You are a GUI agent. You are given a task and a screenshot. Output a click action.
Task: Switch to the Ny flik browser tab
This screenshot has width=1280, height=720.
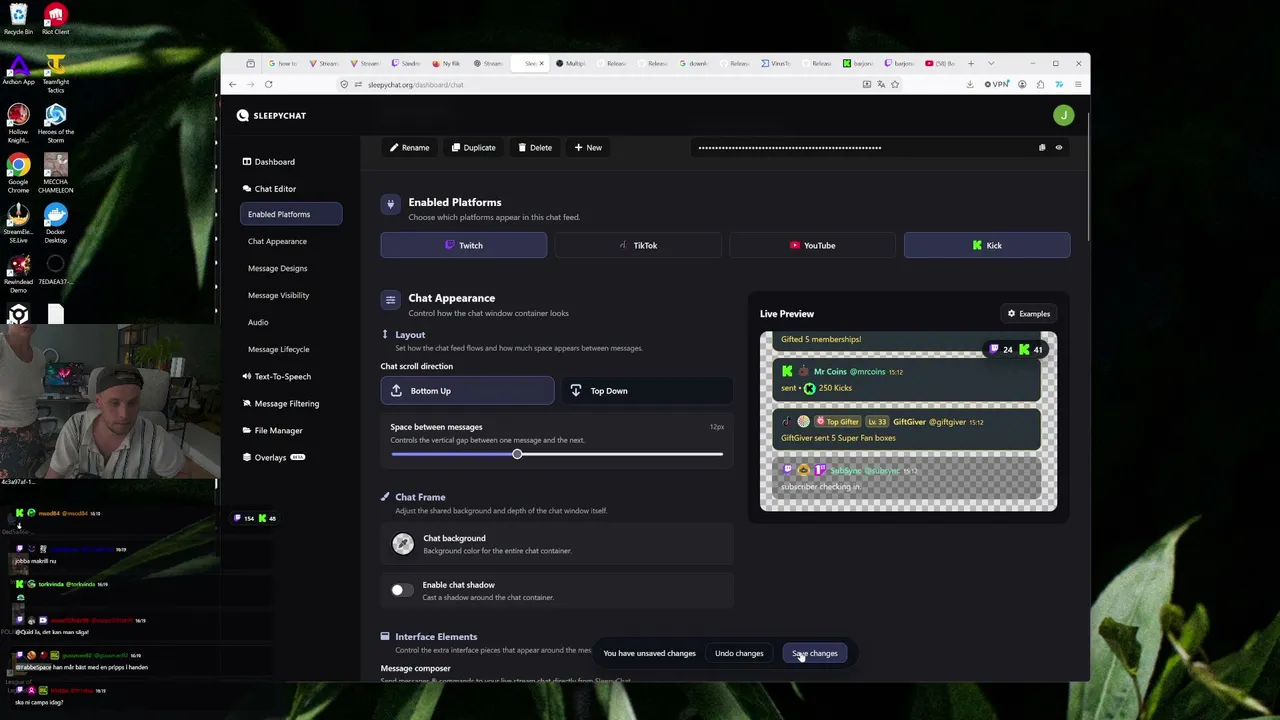(449, 63)
